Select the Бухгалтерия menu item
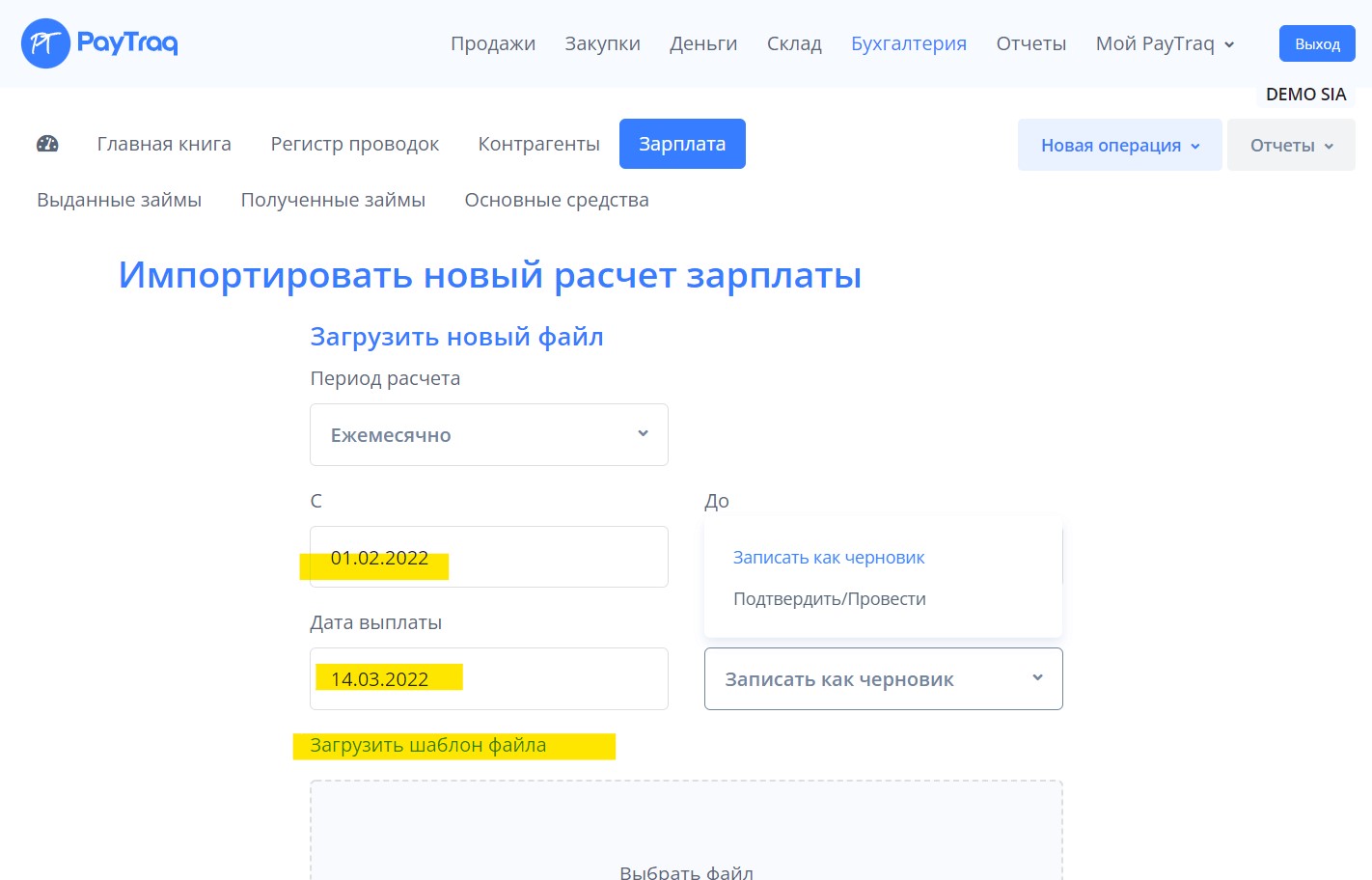Viewport: 1372px width, 880px height. pos(909,43)
